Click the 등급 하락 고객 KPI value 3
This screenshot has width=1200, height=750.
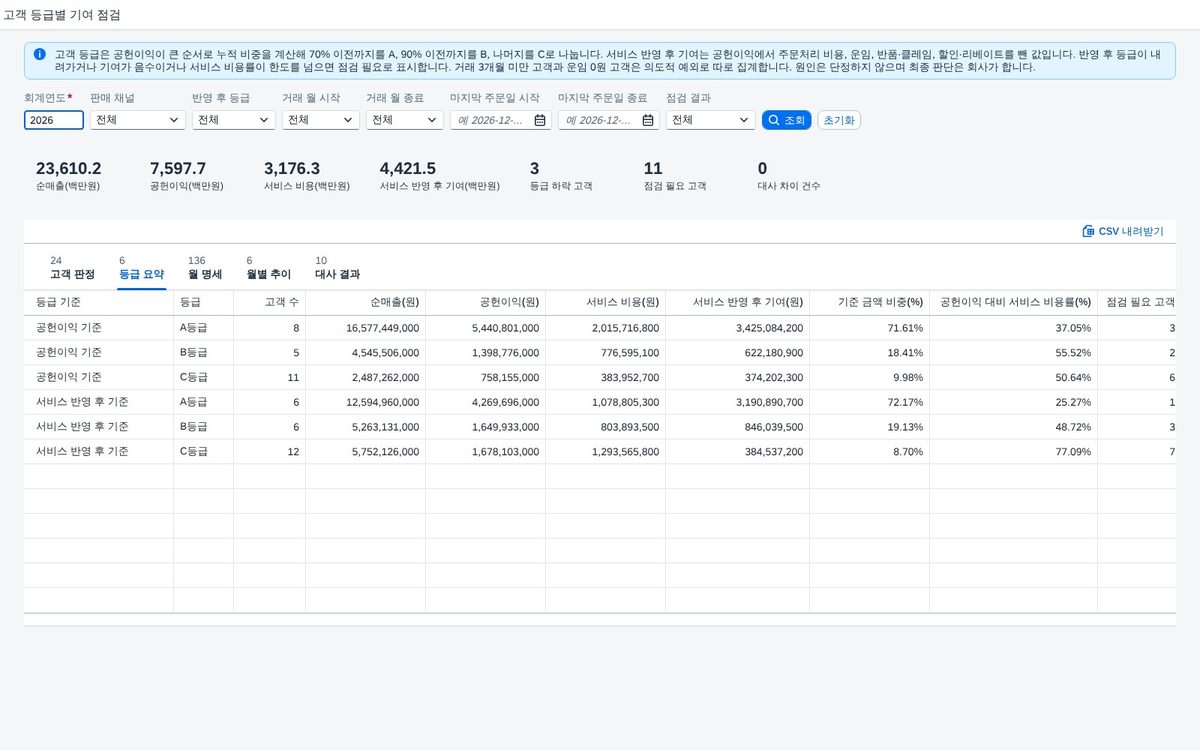click(535, 169)
